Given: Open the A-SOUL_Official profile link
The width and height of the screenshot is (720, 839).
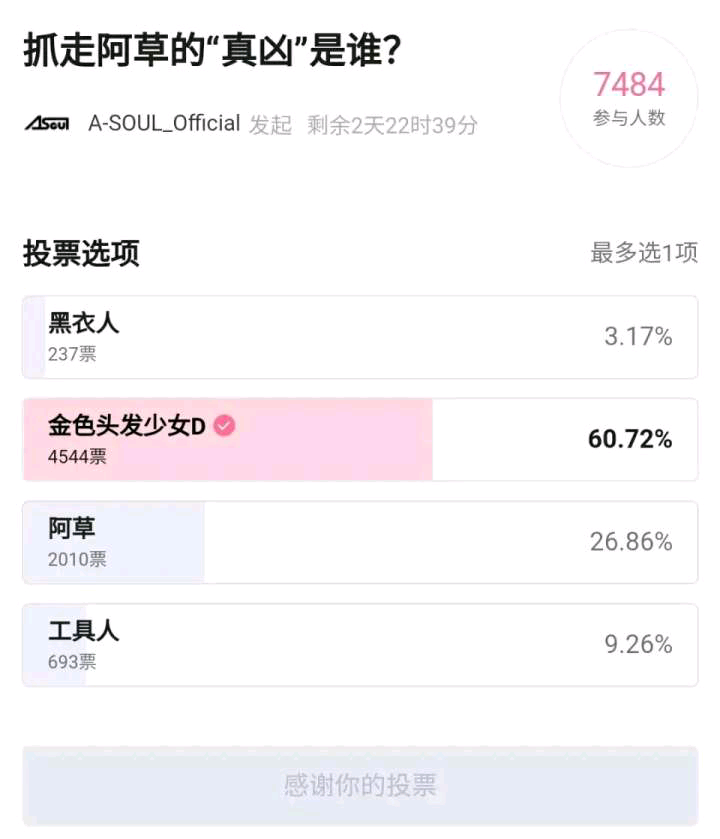Looking at the screenshot, I should click(164, 124).
